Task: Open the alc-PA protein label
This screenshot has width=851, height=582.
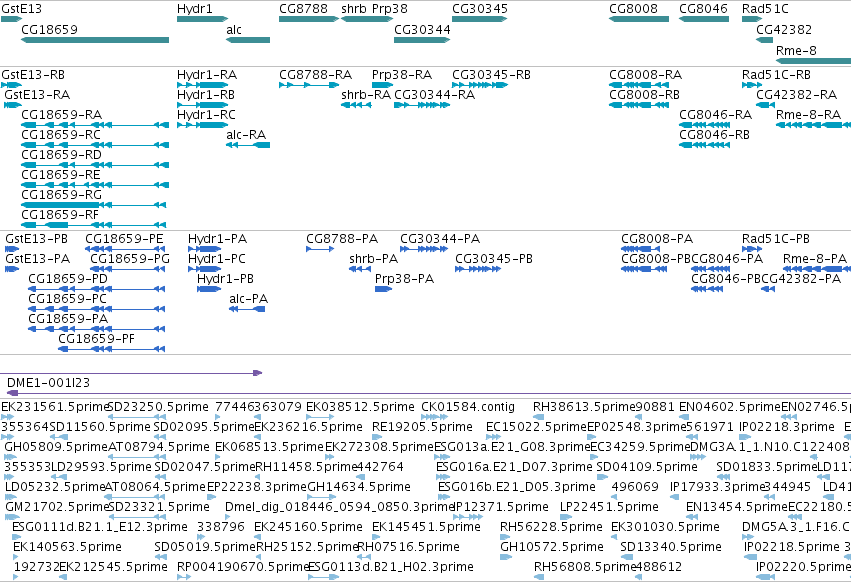Action: [x=249, y=299]
